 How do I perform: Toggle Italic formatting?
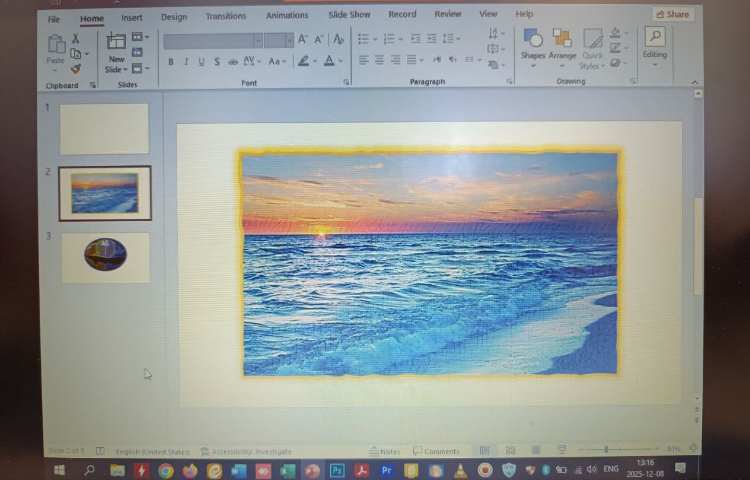click(186, 62)
